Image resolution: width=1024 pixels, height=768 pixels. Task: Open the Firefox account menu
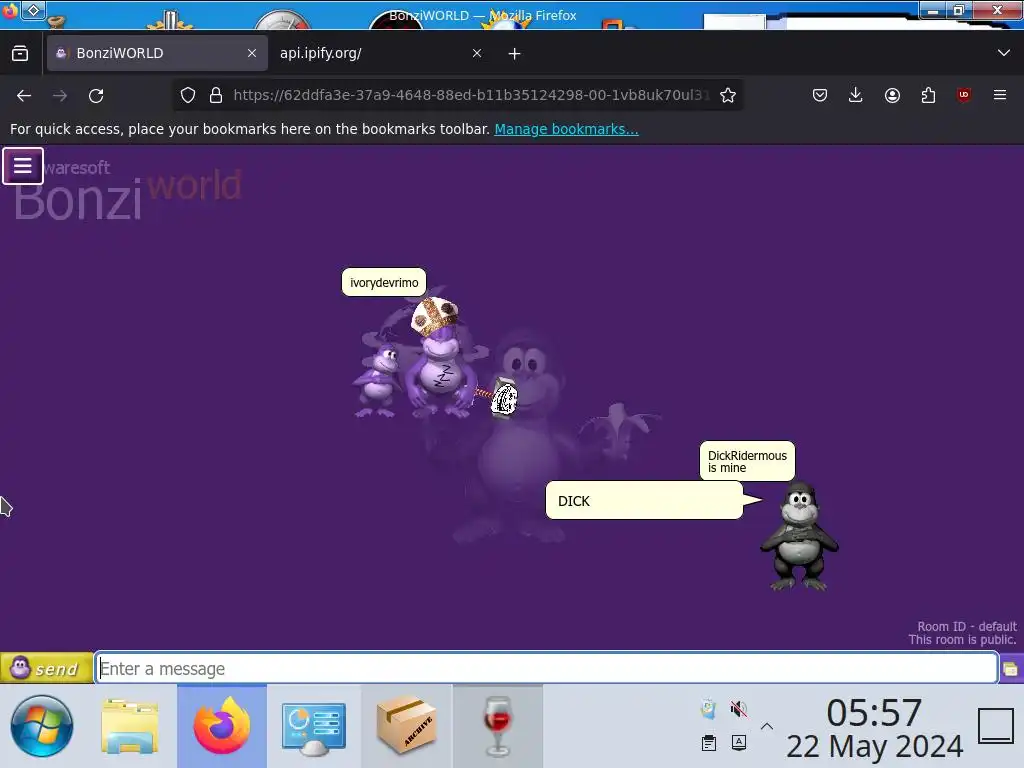click(892, 95)
